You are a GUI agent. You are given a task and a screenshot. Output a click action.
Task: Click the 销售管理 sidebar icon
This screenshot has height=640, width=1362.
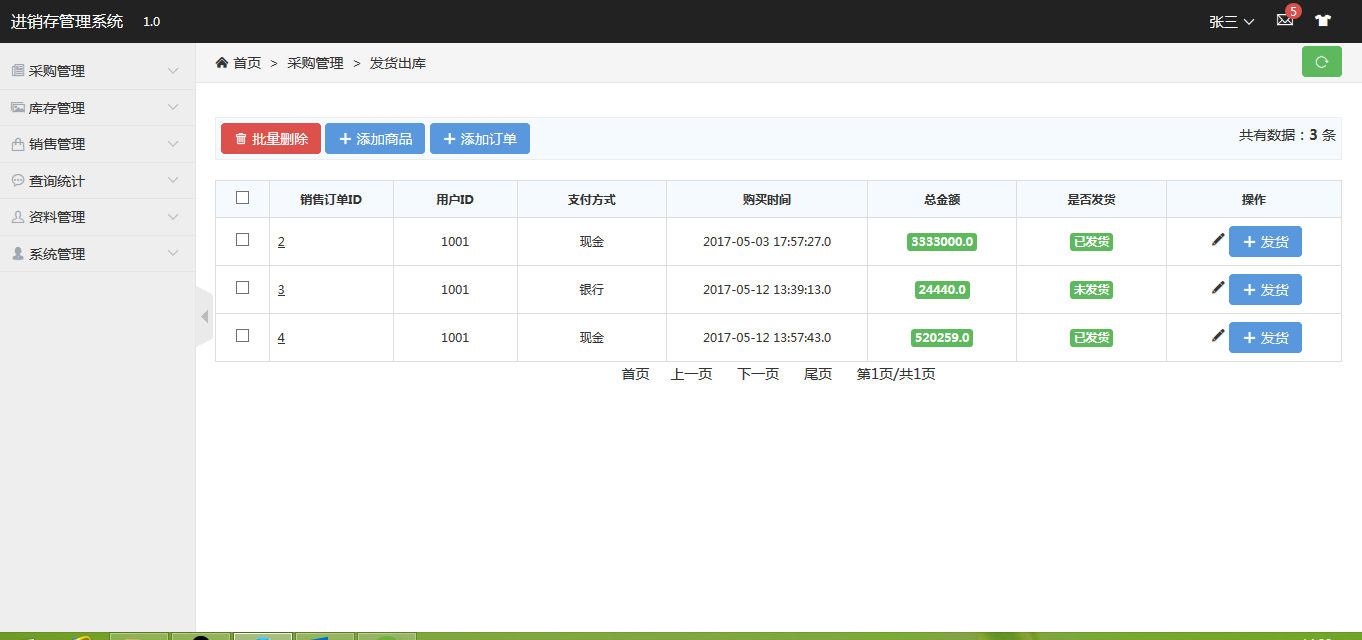coord(18,143)
